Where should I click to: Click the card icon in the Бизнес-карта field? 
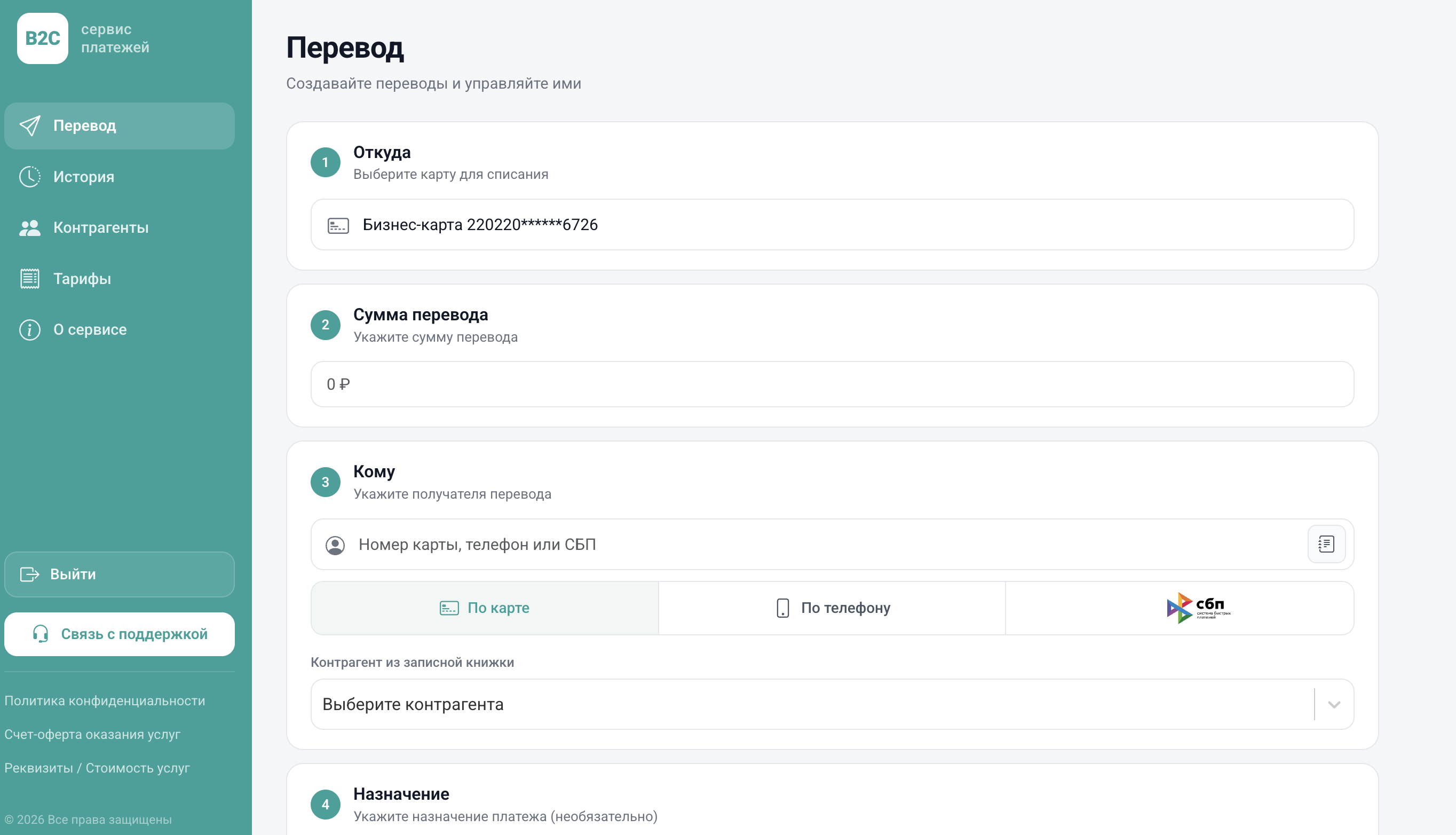click(x=338, y=225)
